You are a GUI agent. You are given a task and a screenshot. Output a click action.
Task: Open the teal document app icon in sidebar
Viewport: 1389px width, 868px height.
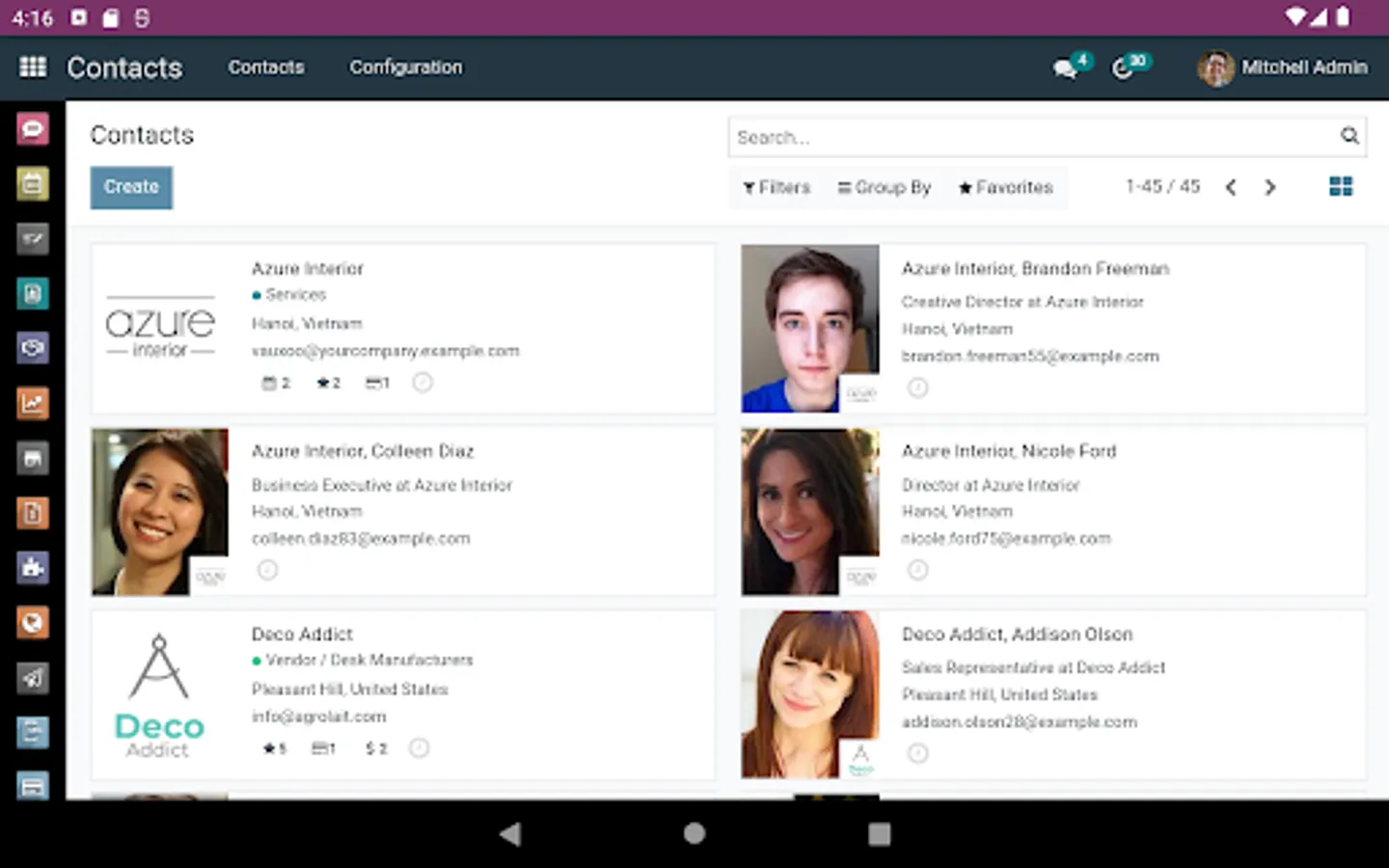pos(32,293)
